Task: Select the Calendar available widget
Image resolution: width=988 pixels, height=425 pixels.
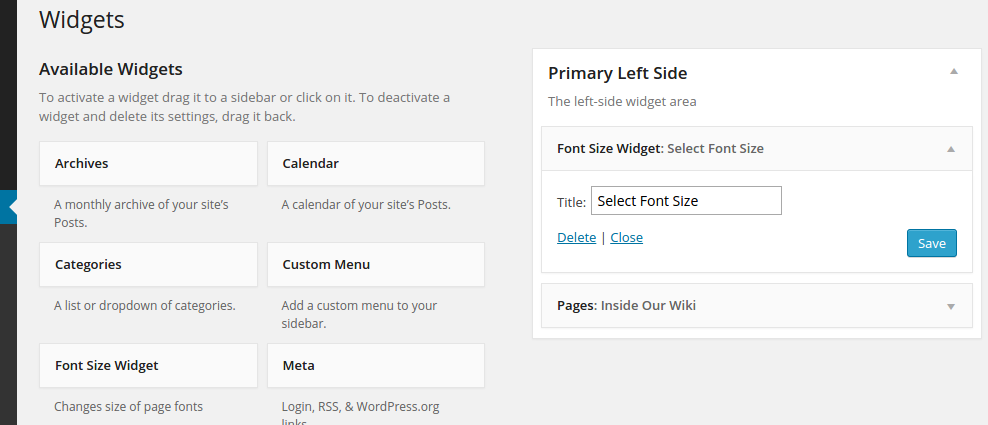Action: (x=375, y=163)
